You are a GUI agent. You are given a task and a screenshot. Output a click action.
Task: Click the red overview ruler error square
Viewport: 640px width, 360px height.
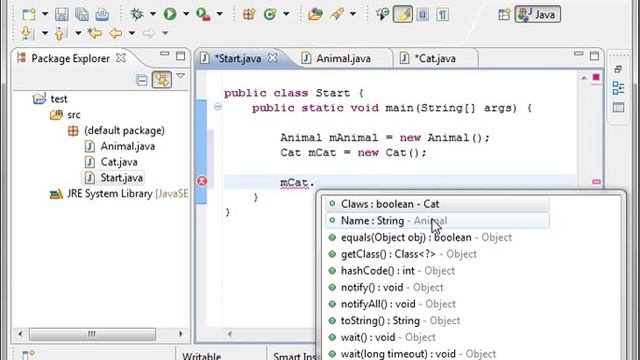[596, 77]
